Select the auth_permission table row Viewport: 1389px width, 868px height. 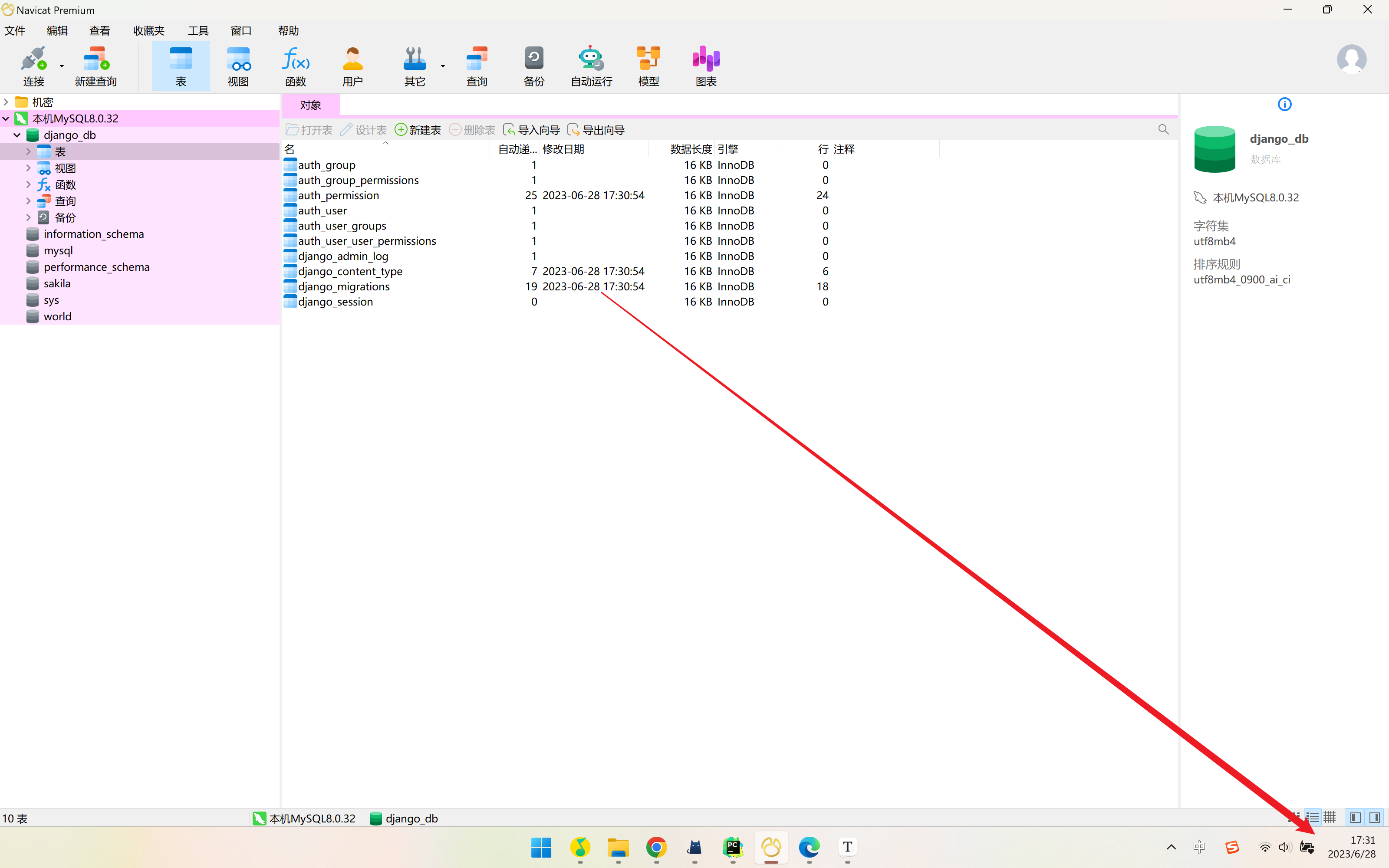338,196
